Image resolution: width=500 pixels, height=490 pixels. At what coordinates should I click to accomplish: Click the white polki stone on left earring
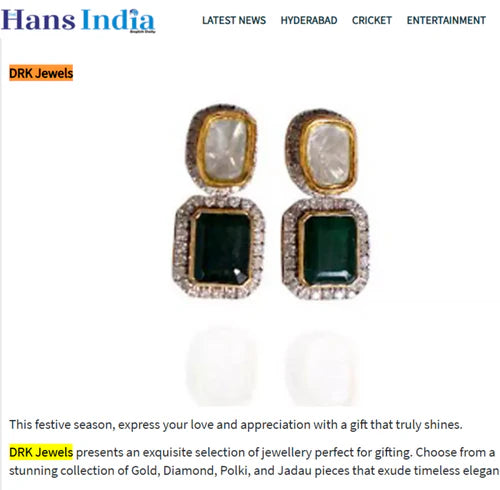(225, 150)
